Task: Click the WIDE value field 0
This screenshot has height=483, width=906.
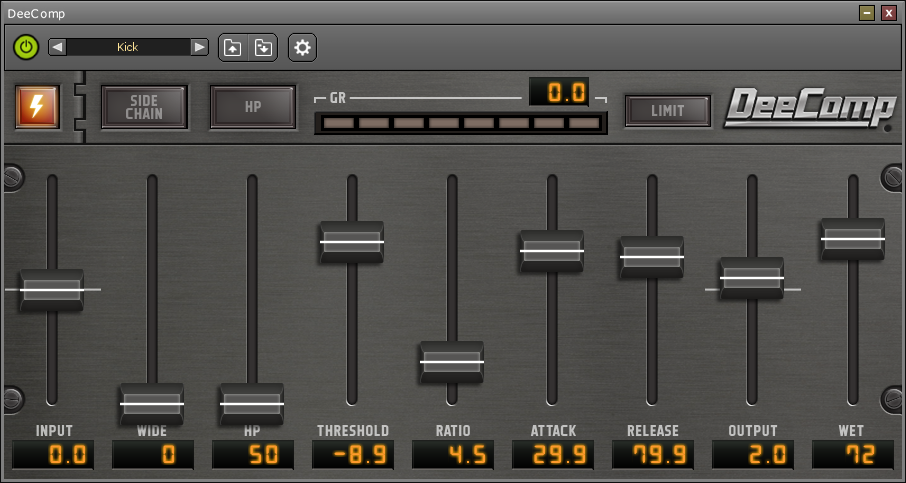Action: 153,455
